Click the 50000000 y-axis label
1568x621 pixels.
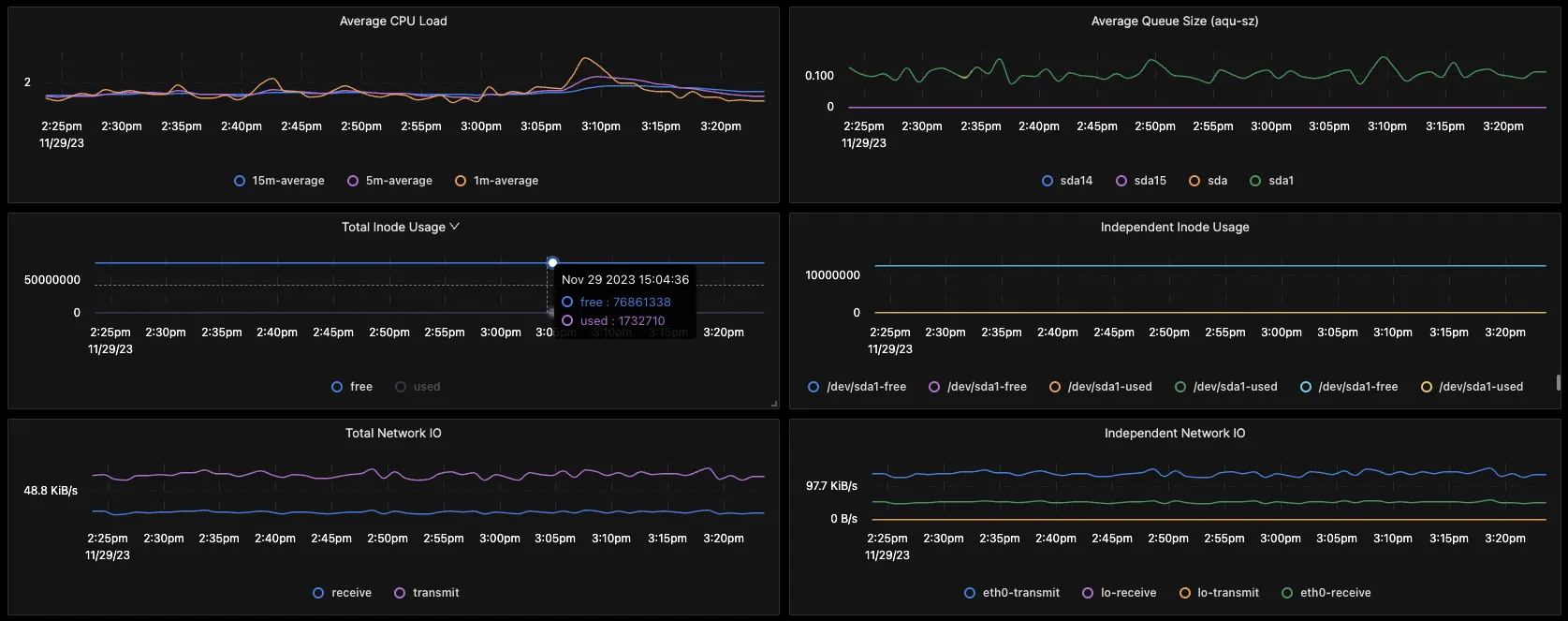click(x=52, y=280)
